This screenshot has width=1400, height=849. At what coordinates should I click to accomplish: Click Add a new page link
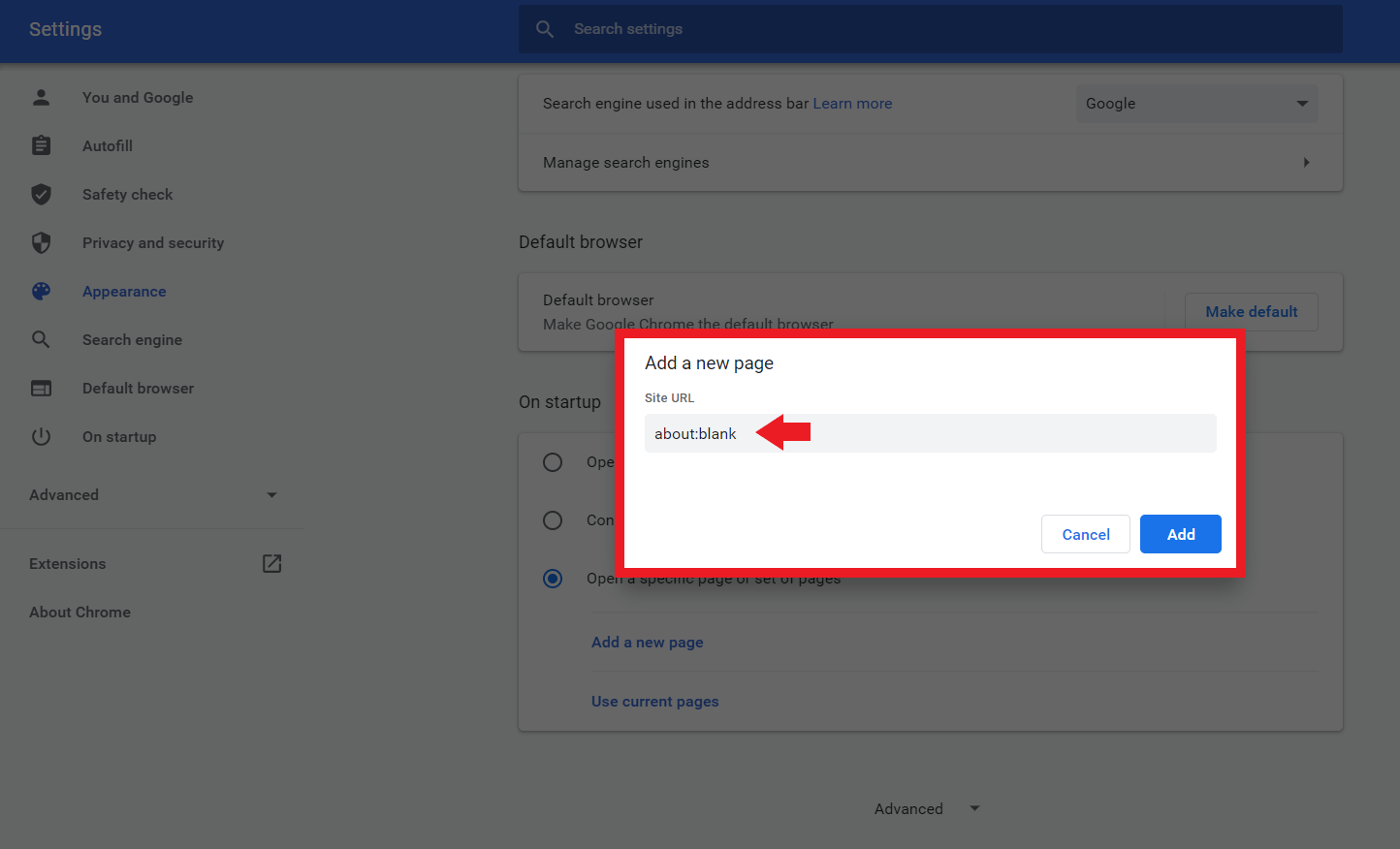coord(647,642)
